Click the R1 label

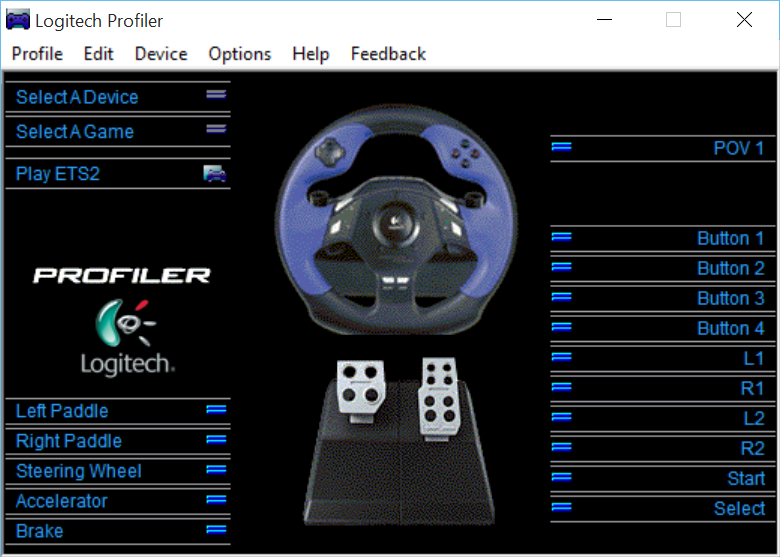pyautogui.click(x=752, y=388)
